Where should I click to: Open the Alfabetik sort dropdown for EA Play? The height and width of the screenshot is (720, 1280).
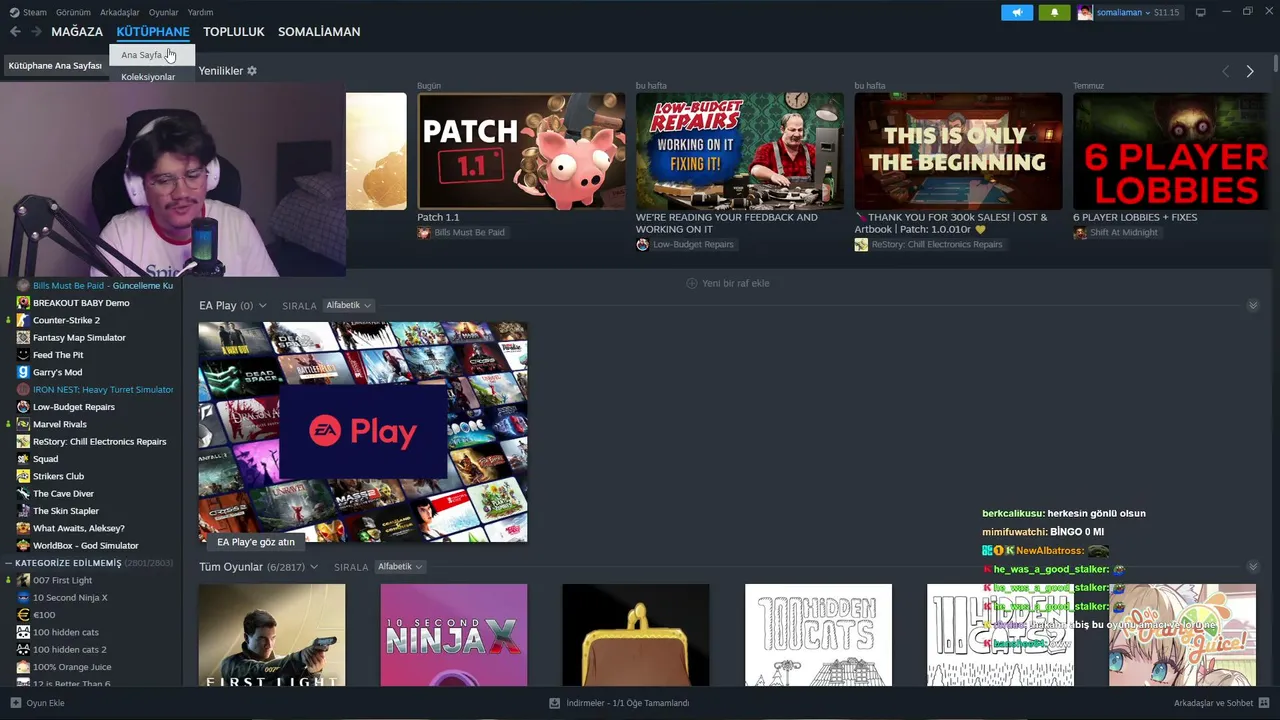(x=349, y=305)
